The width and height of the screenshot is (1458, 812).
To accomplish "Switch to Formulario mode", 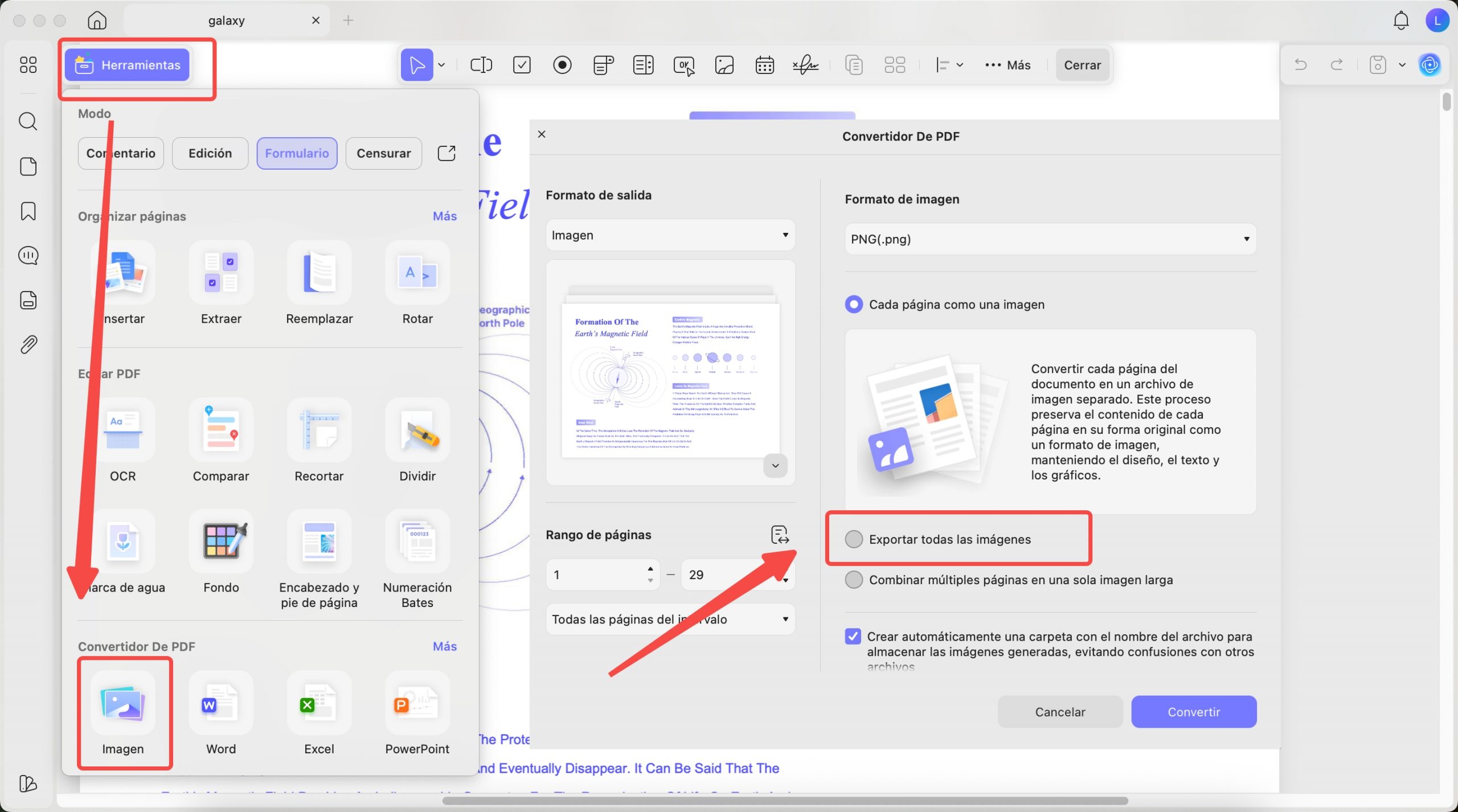I will 296,153.
